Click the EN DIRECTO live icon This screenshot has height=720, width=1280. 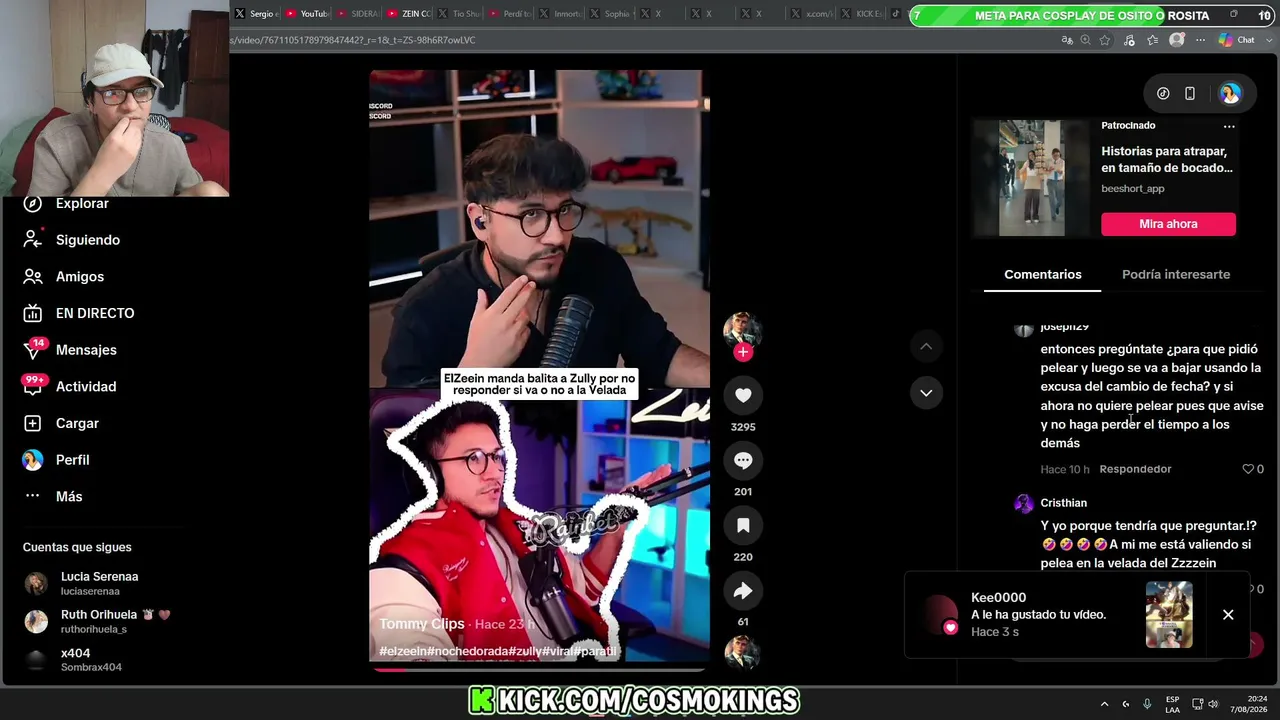(33, 313)
